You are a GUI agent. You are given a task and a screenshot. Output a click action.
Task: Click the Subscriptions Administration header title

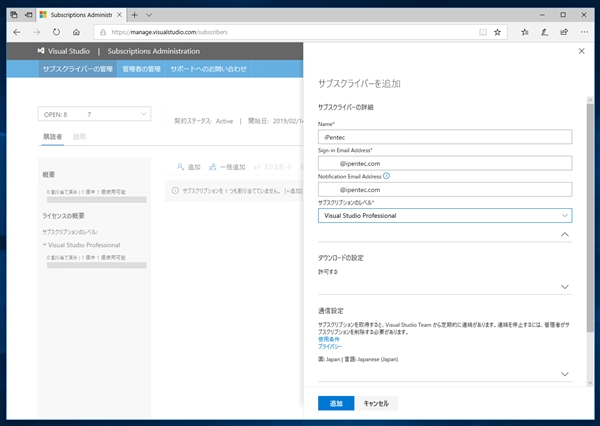(x=153, y=51)
